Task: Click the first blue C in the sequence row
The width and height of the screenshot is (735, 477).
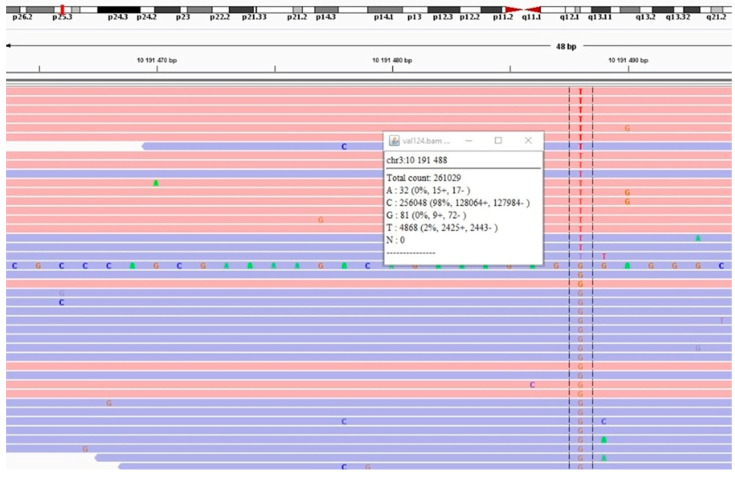Action: coord(15,266)
